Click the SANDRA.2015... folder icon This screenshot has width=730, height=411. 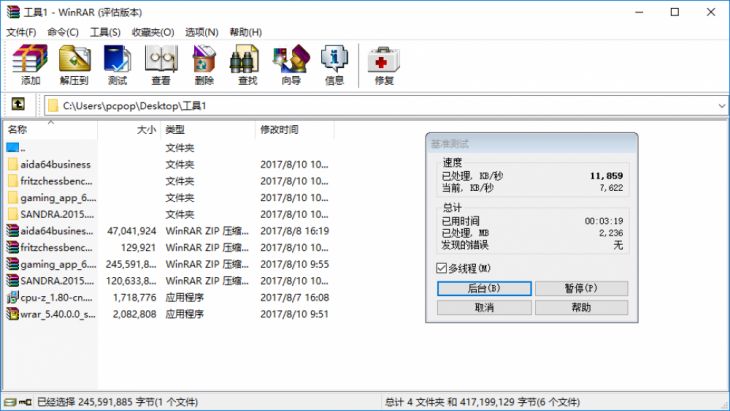13,214
